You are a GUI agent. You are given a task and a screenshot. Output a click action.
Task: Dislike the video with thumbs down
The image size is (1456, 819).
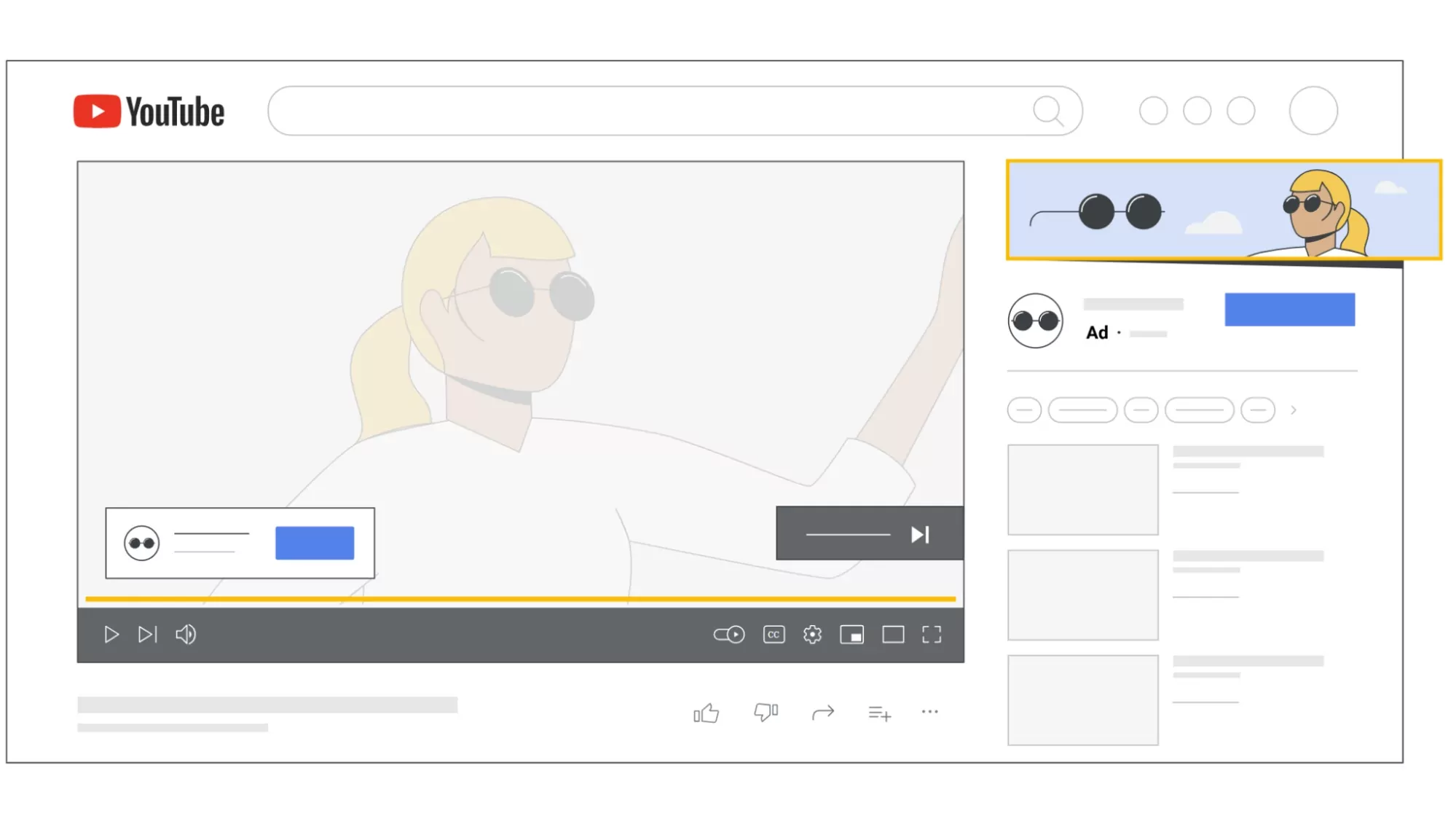coord(765,711)
